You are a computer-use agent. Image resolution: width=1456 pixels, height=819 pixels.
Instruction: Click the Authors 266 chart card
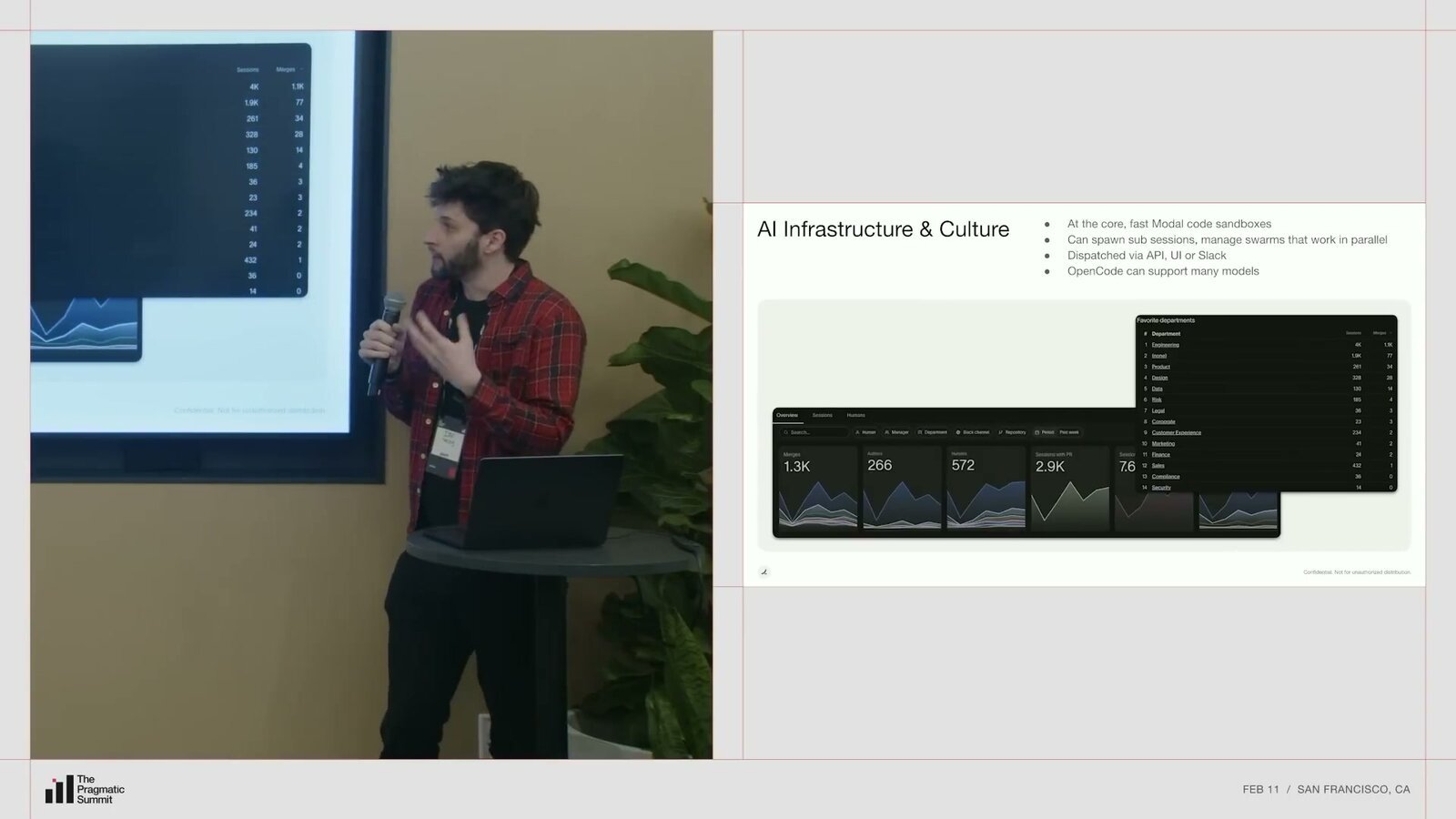coord(903,488)
